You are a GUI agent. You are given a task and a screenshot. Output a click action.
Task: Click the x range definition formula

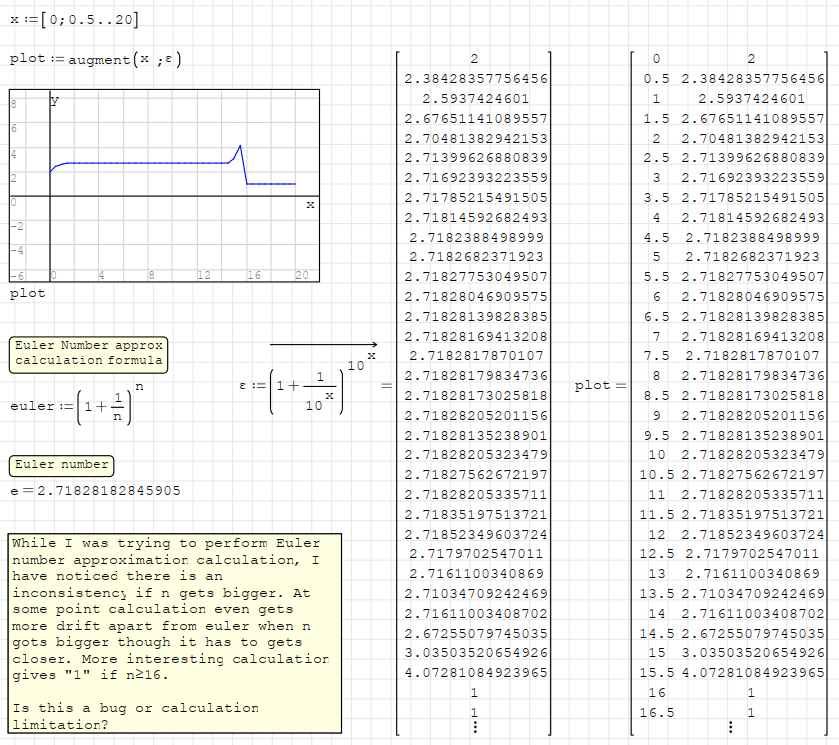[x=74, y=19]
